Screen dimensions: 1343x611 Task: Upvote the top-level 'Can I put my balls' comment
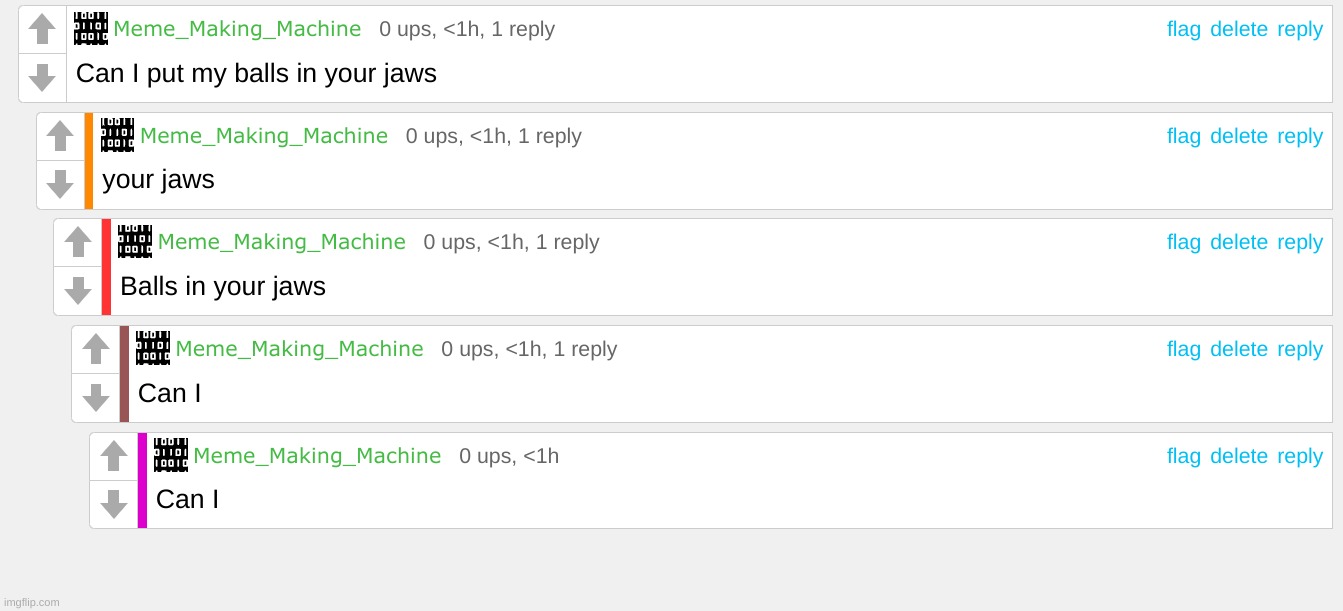(x=42, y=29)
